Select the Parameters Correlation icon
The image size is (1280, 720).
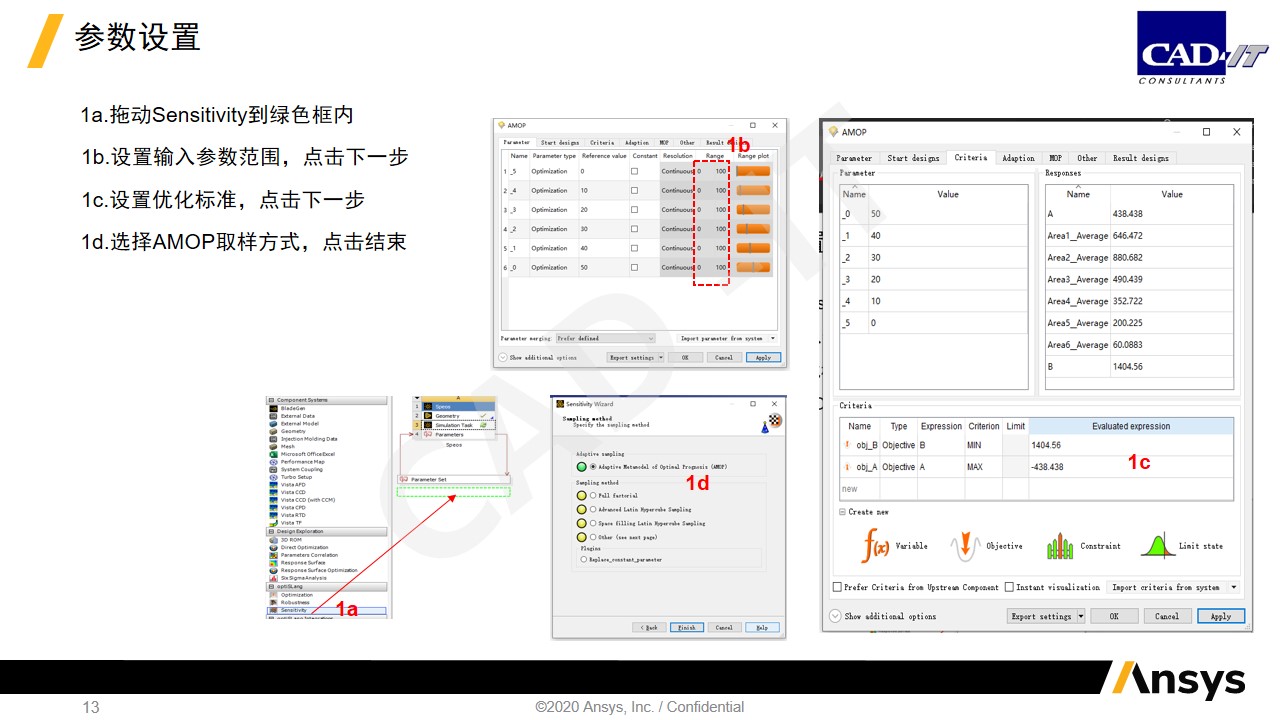[x=273, y=555]
